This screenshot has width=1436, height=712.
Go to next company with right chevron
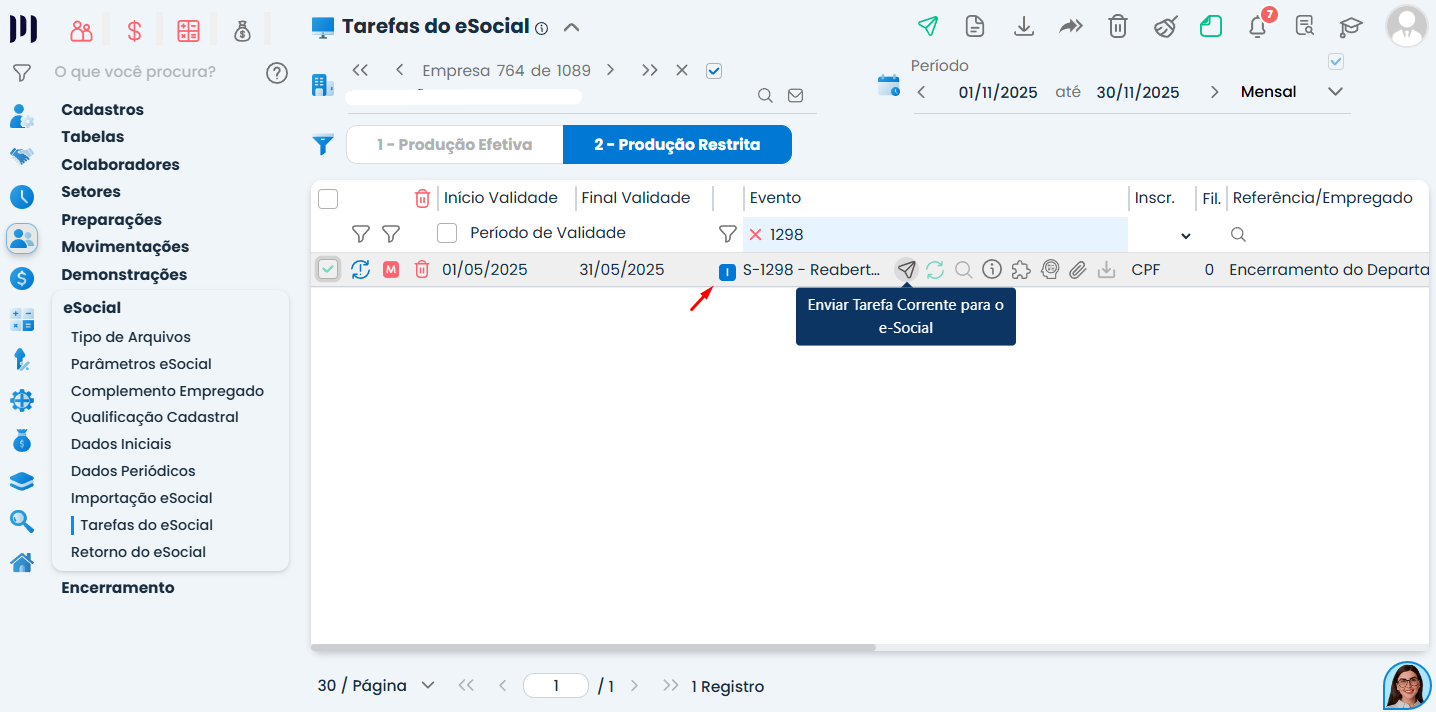coord(610,71)
